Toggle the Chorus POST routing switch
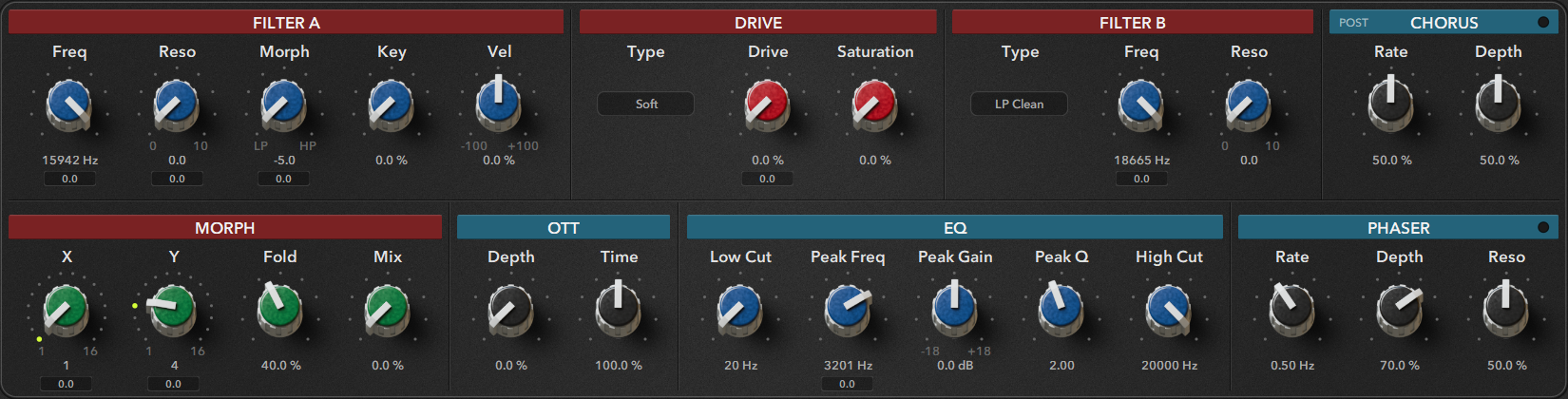This screenshot has width=1568, height=399. point(1354,23)
